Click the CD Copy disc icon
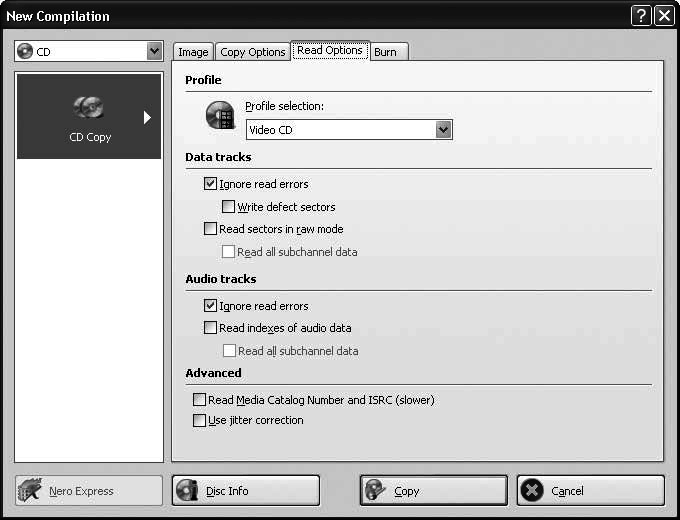The height and width of the screenshot is (520, 680). 89,108
